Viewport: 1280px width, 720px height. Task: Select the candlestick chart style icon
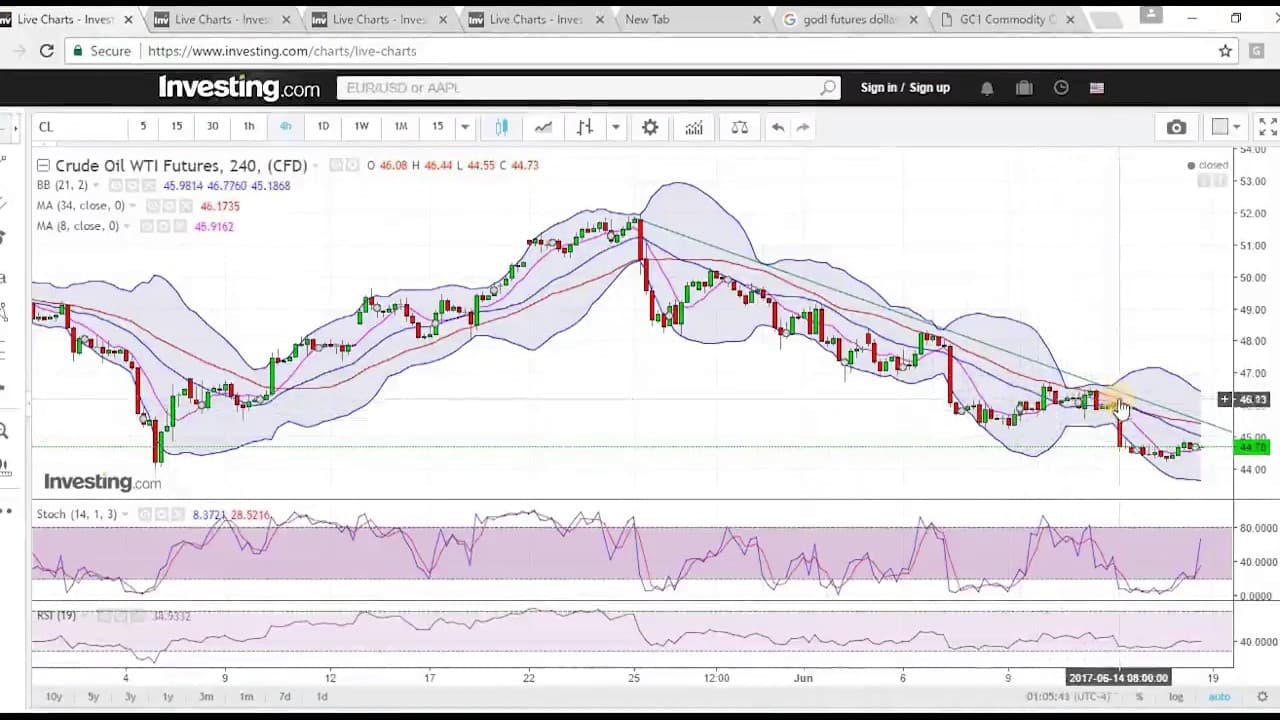click(501, 127)
